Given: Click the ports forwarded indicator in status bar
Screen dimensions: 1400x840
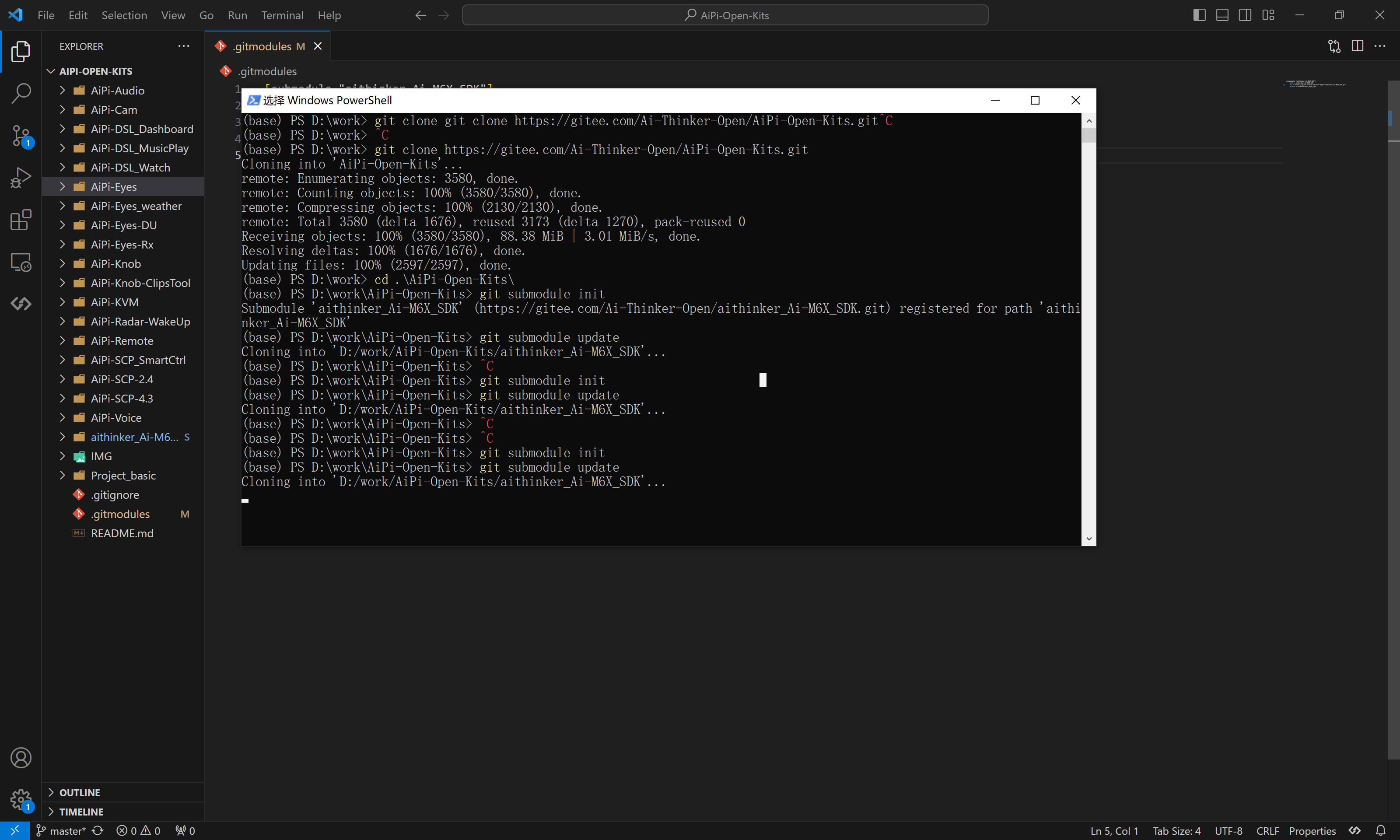Looking at the screenshot, I should coord(185,830).
